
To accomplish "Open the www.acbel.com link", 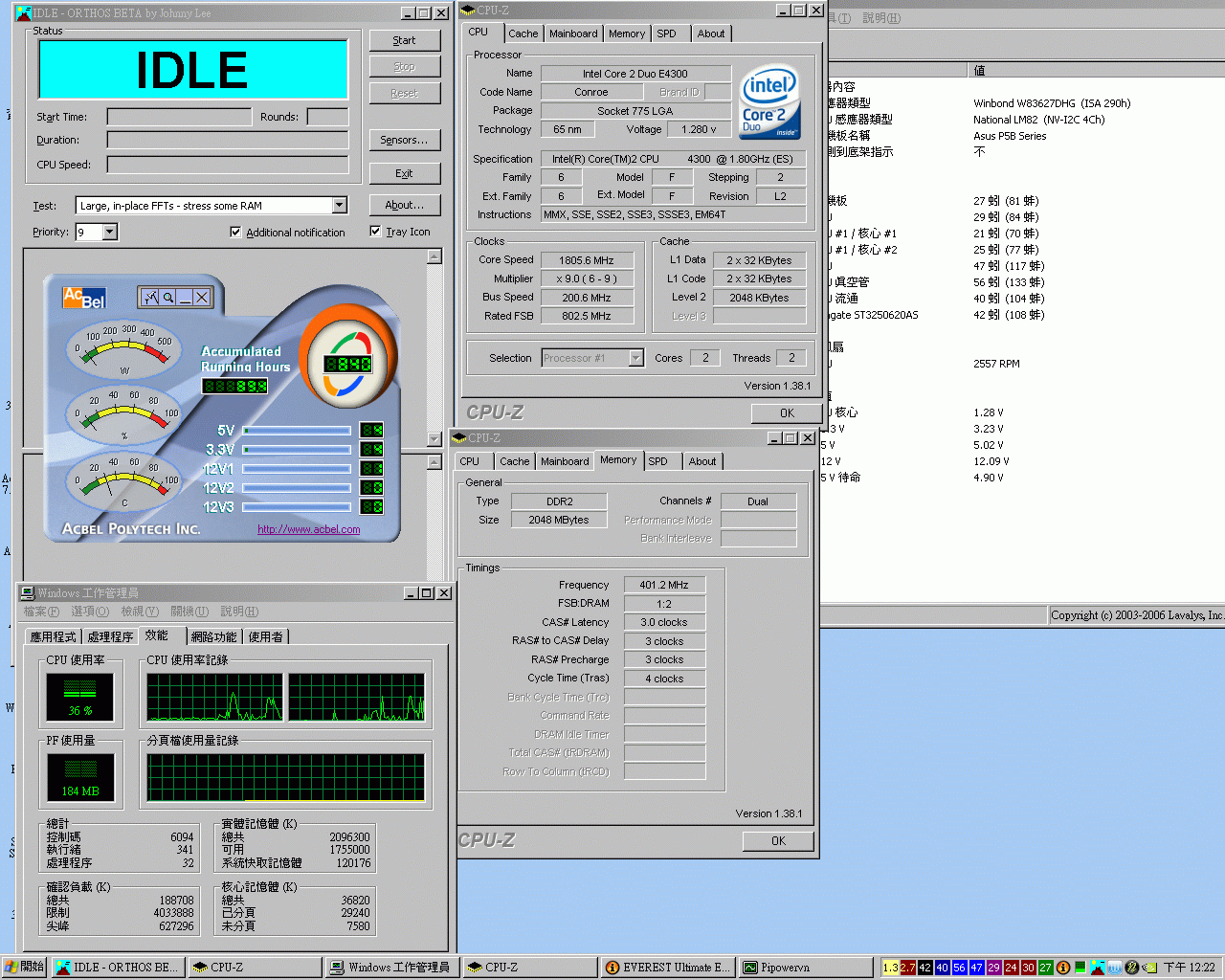I will click(x=309, y=529).
